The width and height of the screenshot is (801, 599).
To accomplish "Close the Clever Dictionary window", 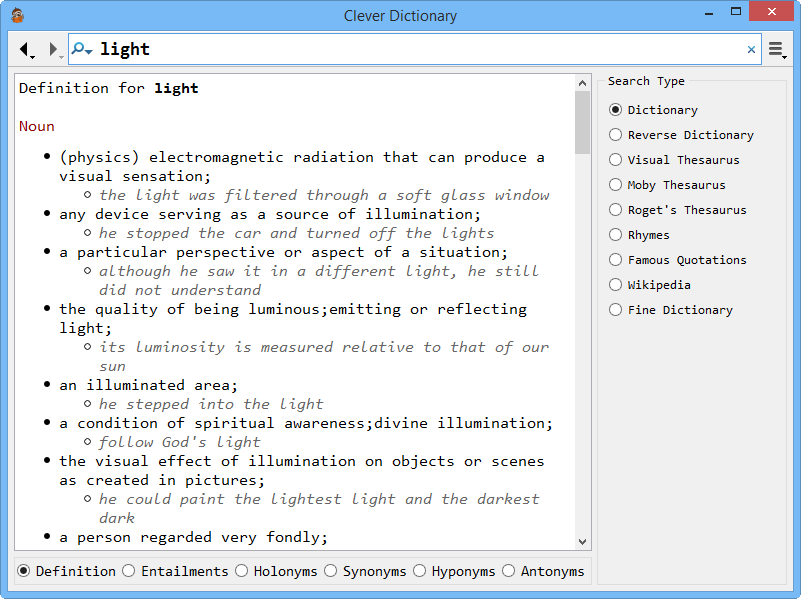I will 772,11.
